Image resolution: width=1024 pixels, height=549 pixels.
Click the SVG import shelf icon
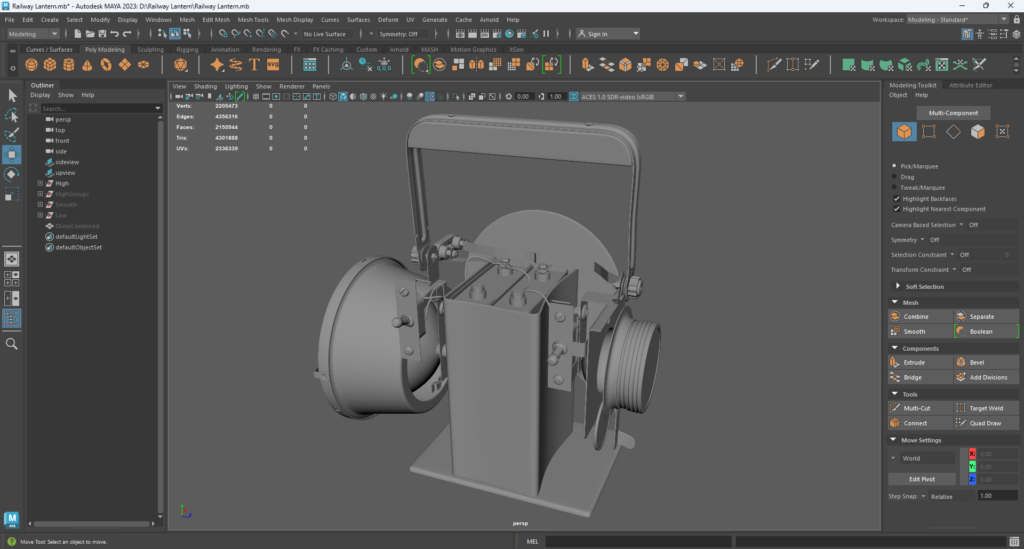pos(273,65)
